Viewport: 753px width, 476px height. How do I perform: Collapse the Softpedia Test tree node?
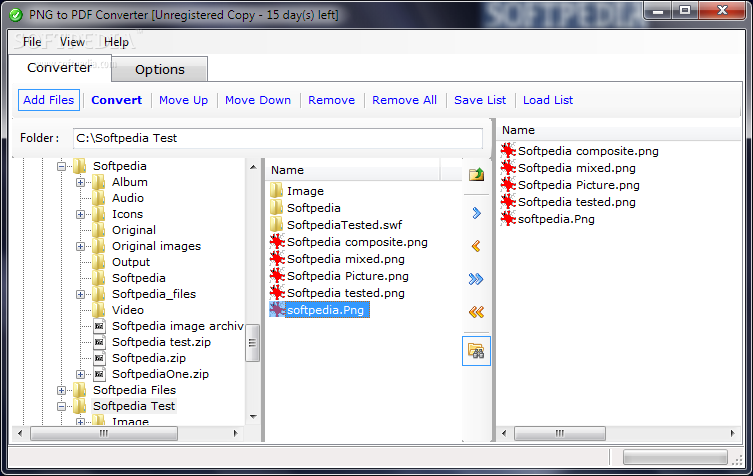(61, 406)
